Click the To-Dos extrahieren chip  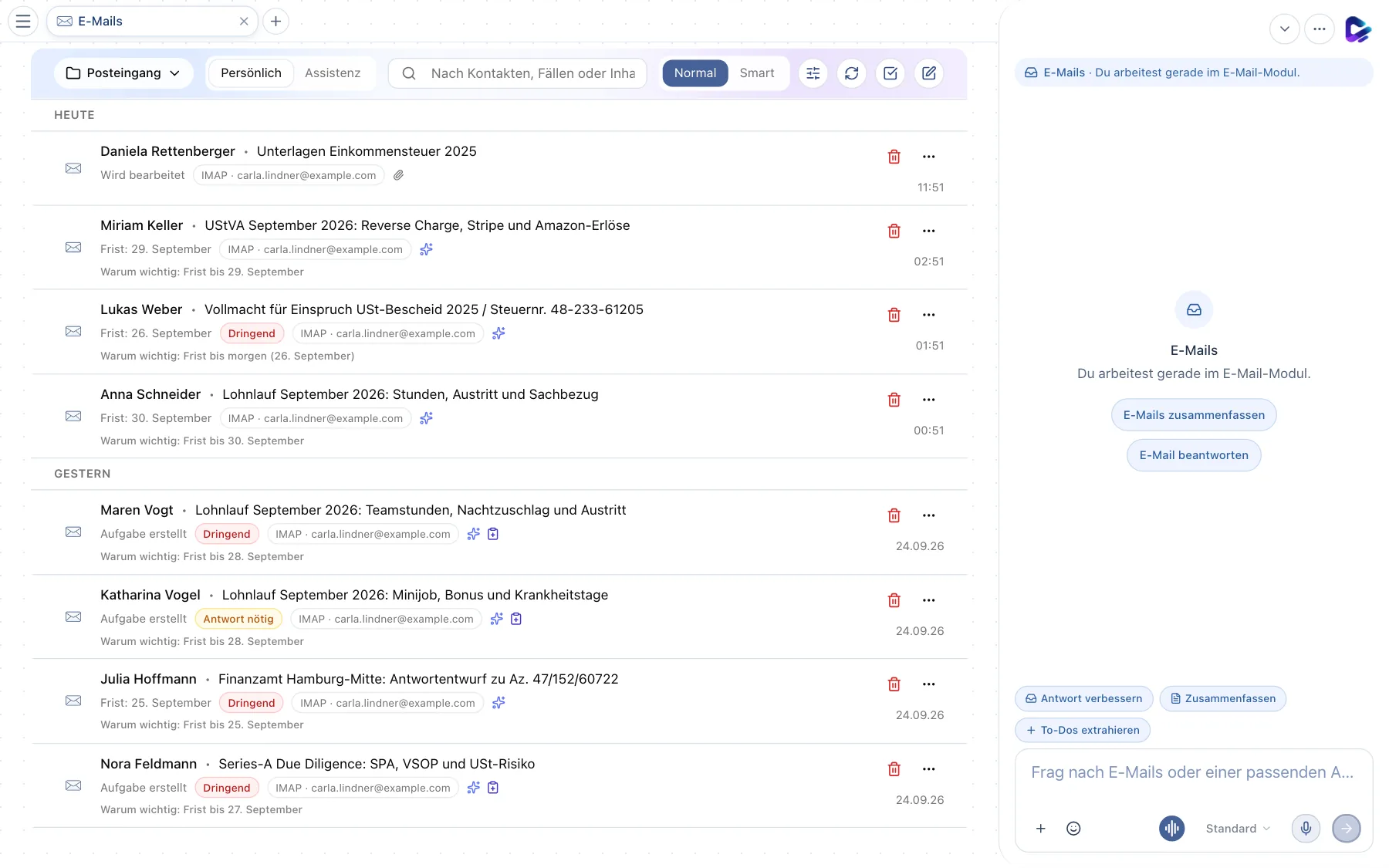[1083, 730]
